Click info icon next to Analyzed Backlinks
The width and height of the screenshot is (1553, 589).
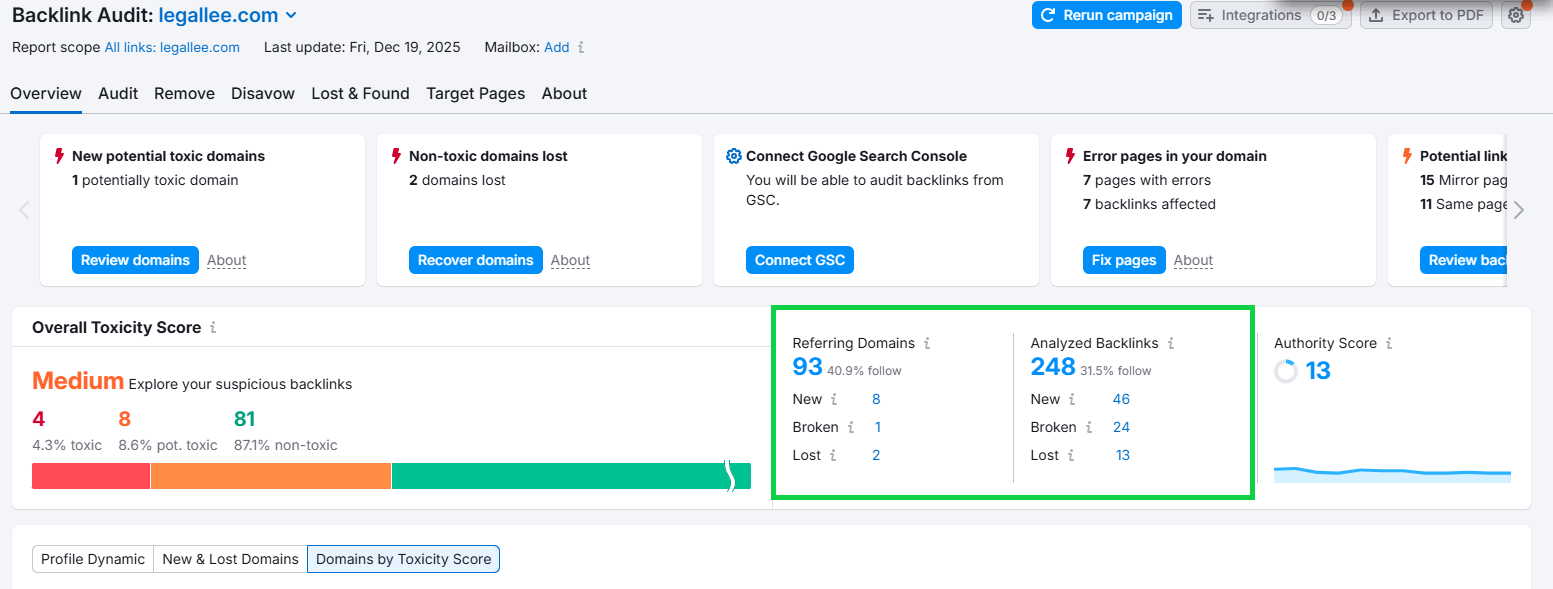[x=1171, y=343]
